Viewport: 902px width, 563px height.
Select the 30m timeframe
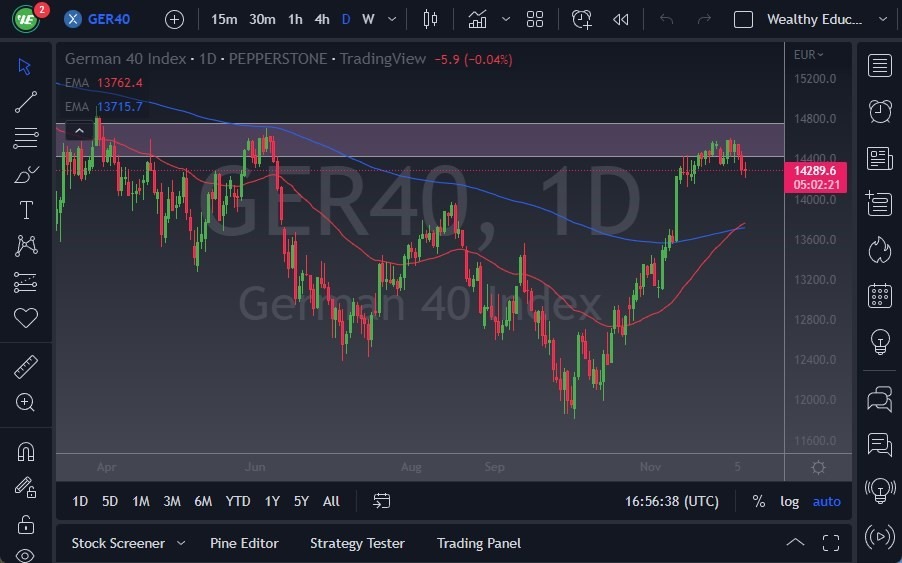(262, 19)
